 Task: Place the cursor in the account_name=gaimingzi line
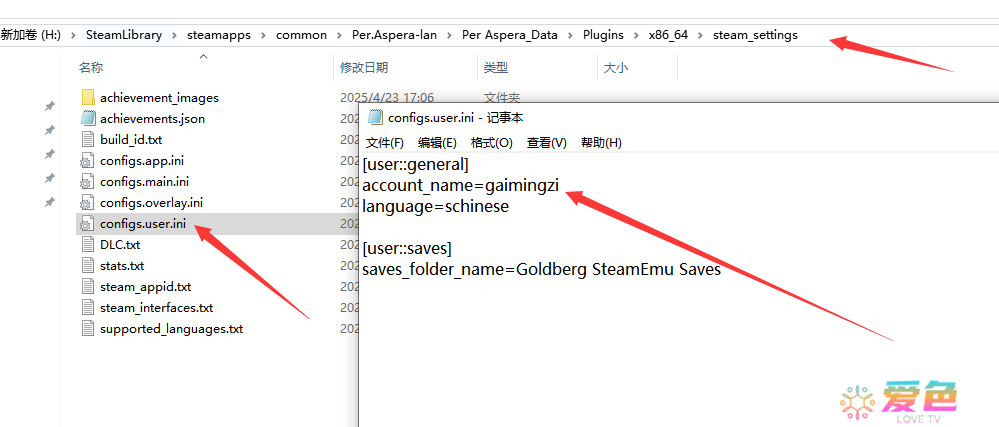pyautogui.click(x=461, y=186)
